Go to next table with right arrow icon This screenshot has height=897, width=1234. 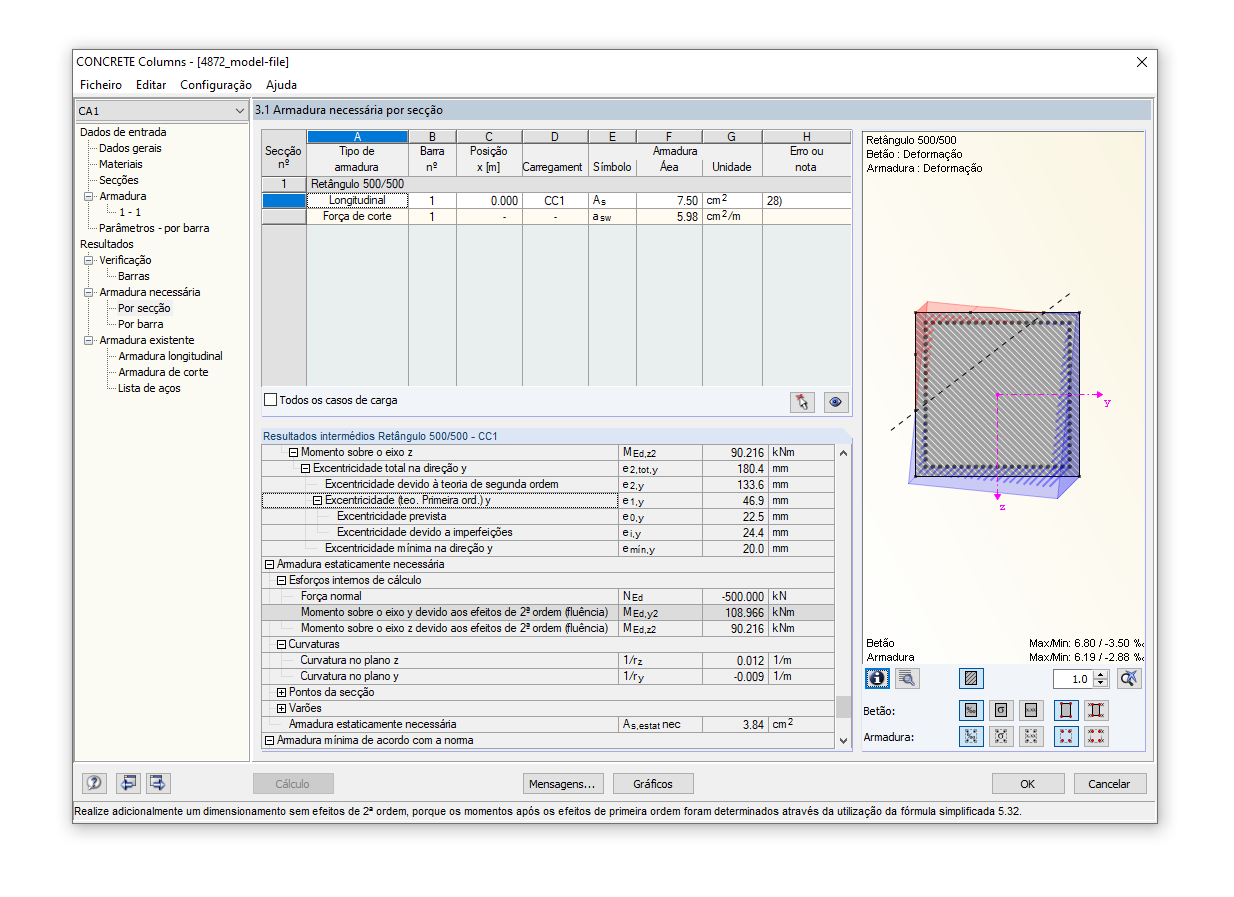point(159,783)
